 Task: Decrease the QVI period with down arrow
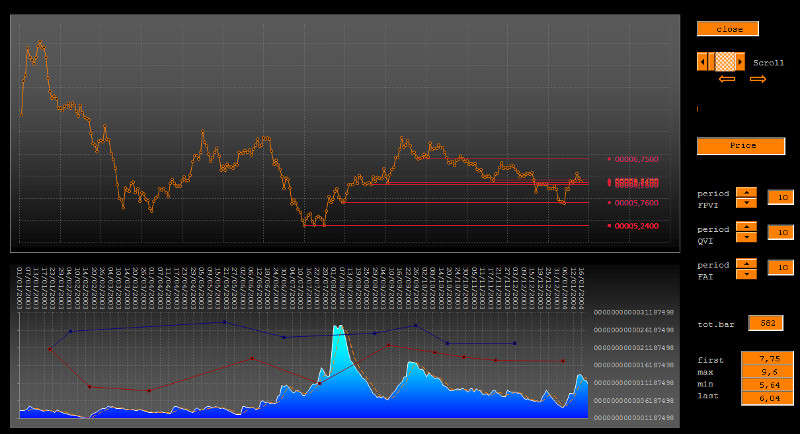746,238
